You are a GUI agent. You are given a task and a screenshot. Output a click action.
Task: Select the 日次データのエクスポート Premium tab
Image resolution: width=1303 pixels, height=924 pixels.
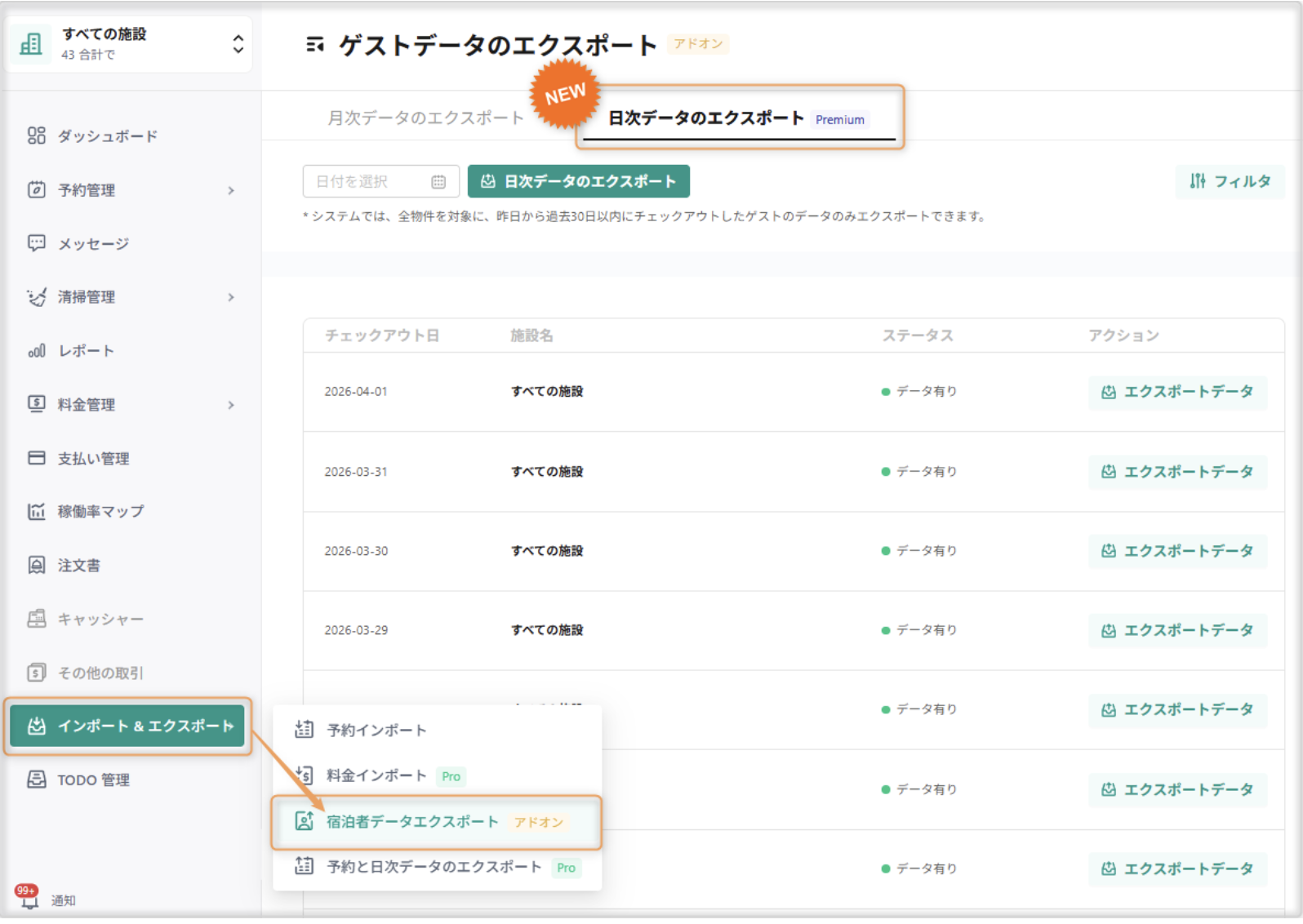(x=739, y=118)
